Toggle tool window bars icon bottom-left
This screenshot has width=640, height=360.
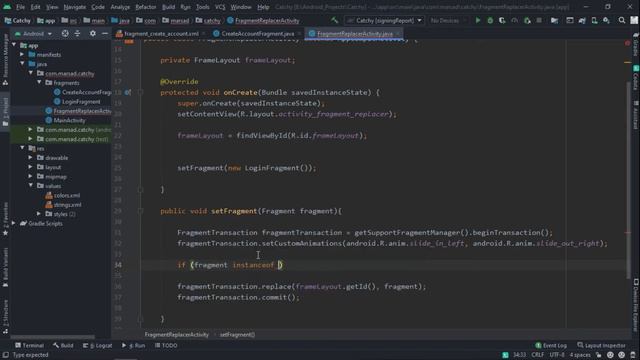coord(5,355)
